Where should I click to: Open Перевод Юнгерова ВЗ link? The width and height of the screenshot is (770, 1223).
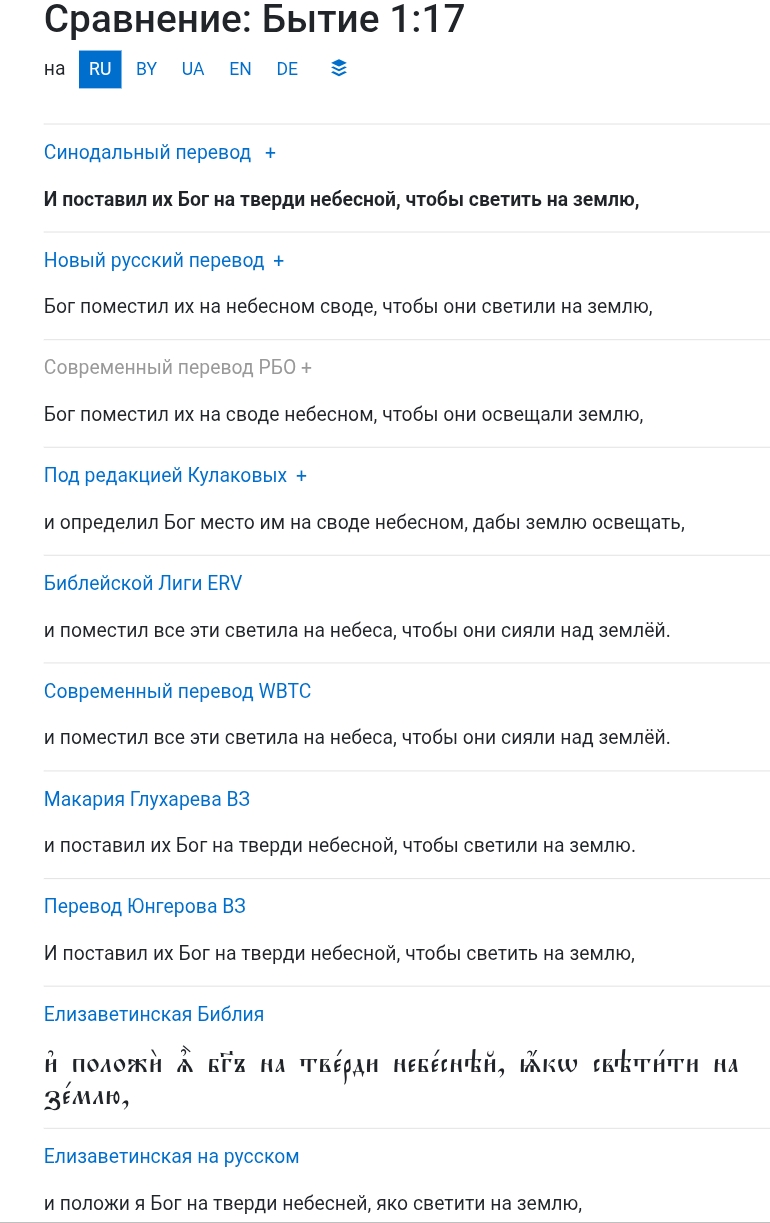(x=144, y=906)
